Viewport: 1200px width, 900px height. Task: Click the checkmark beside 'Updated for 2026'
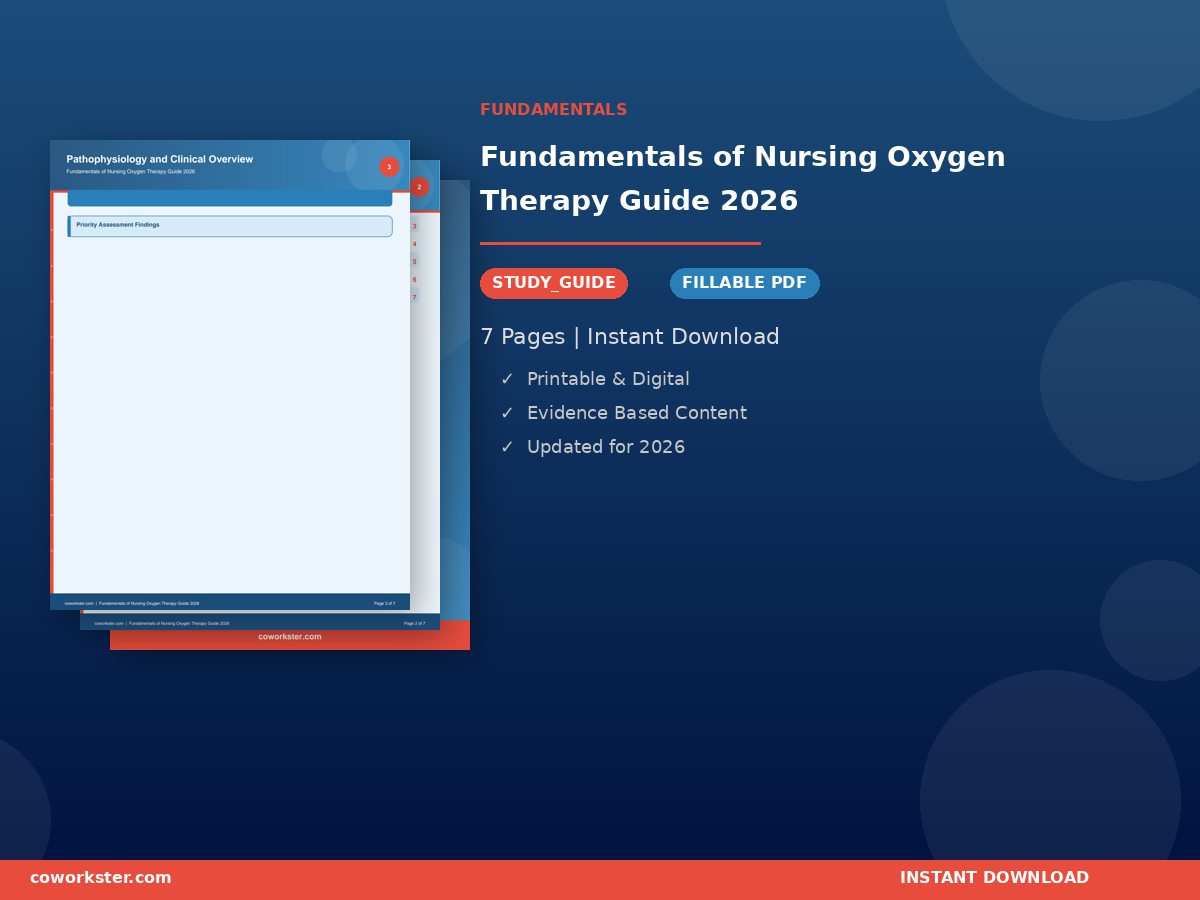pyautogui.click(x=507, y=448)
